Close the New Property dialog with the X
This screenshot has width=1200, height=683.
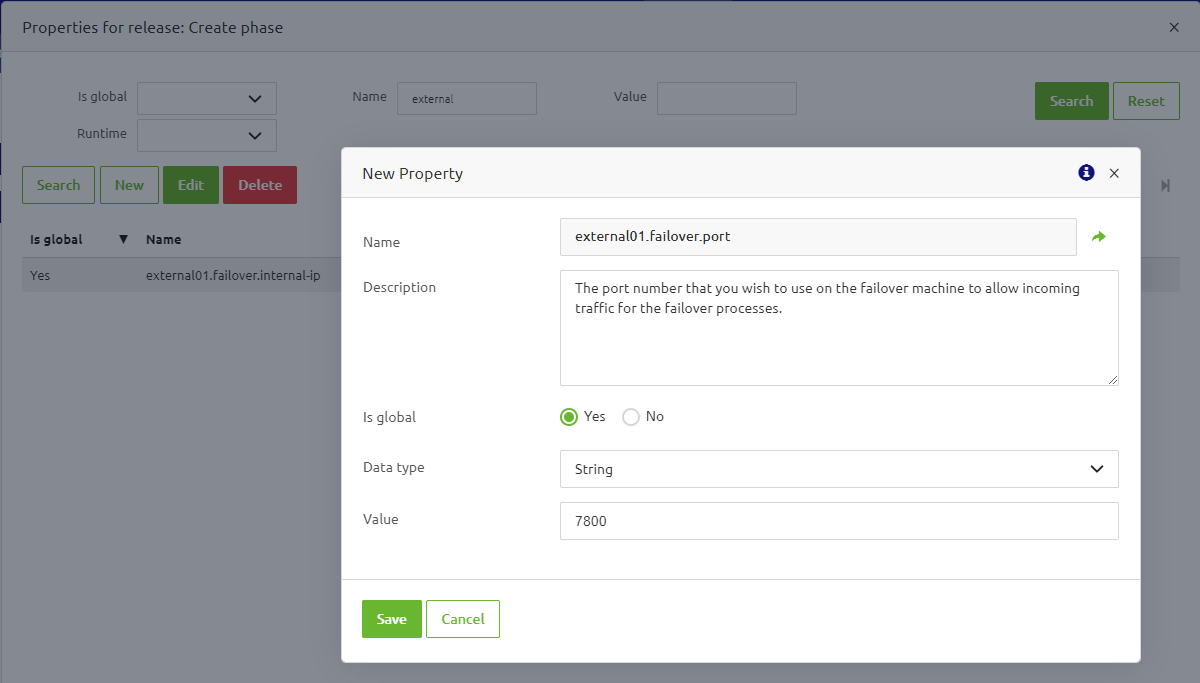click(1114, 172)
